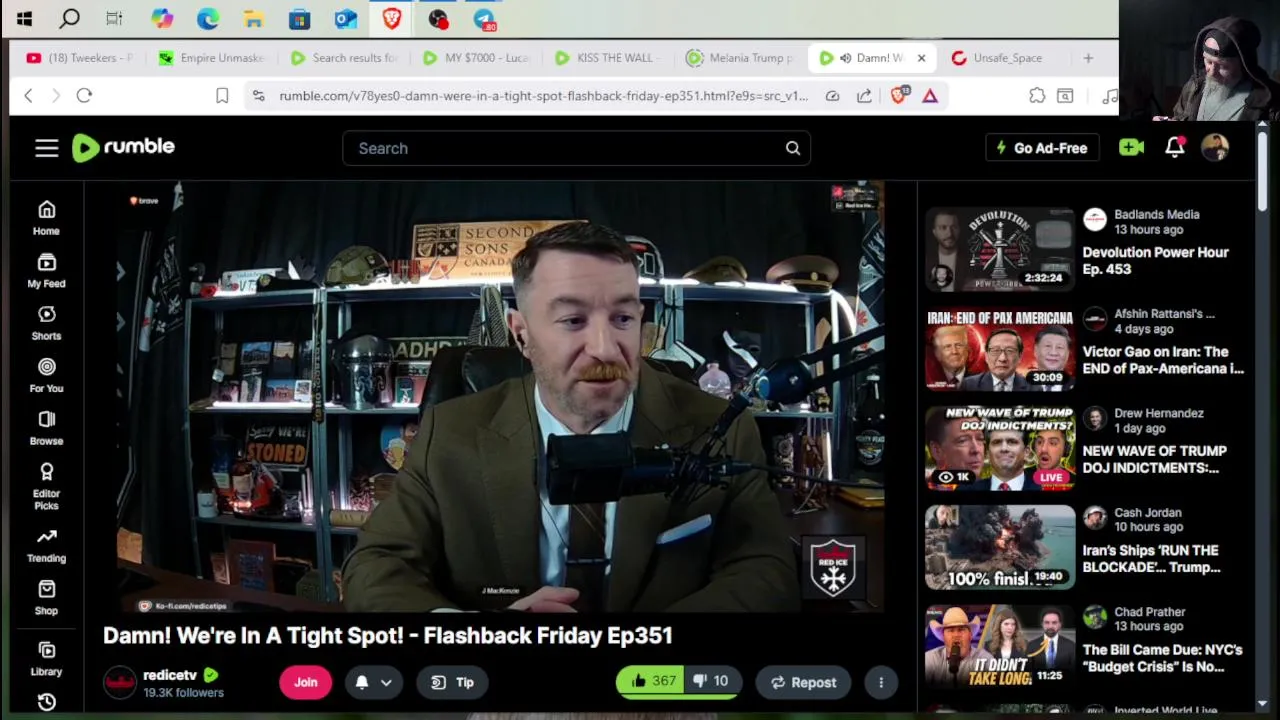Click the Rumble logo
The width and height of the screenshot is (1280, 720).
pyautogui.click(x=123, y=147)
